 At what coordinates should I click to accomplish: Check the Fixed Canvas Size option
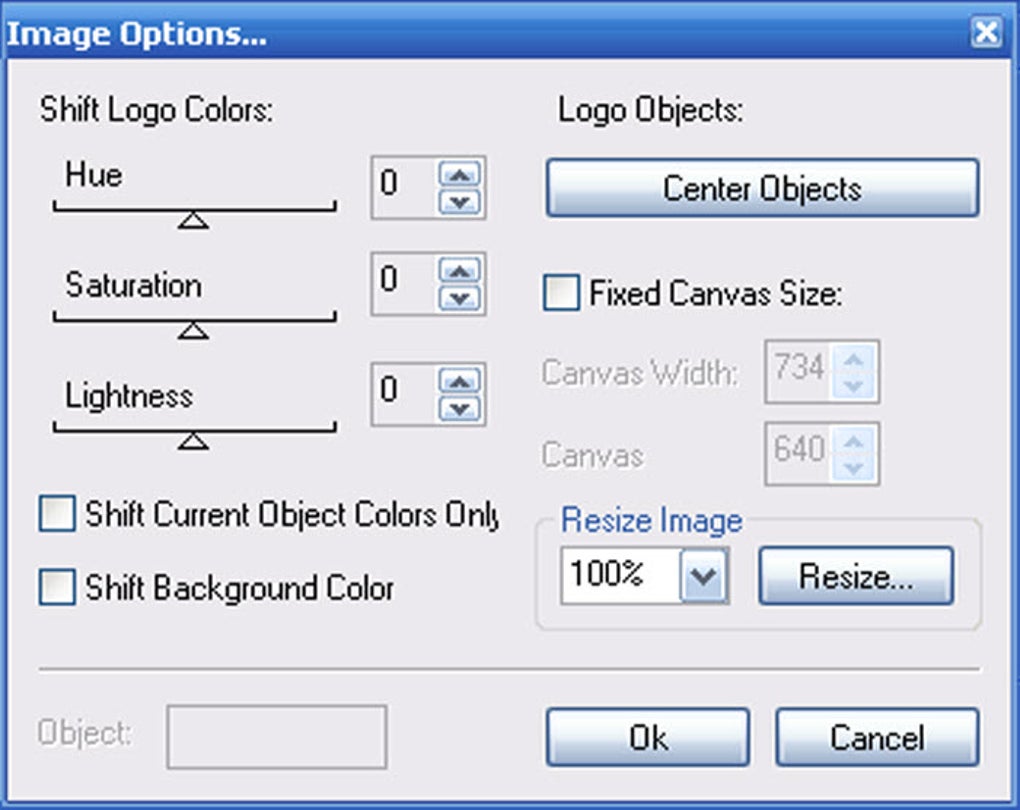pyautogui.click(x=561, y=294)
